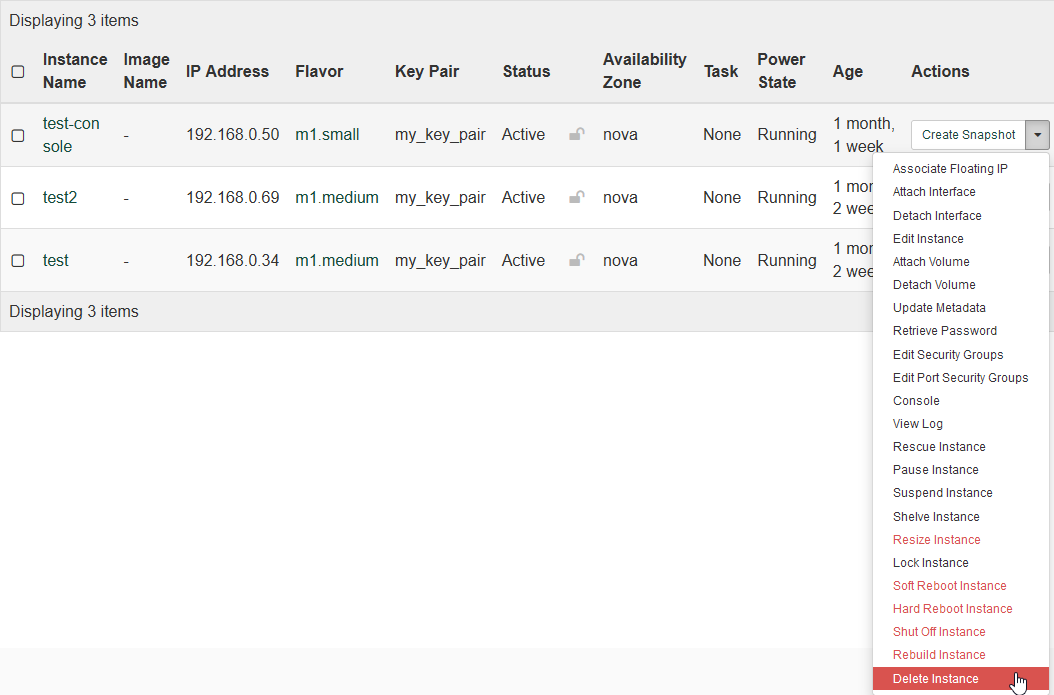1054x695 pixels.
Task: Choose Delete Instance from the menu
Action: (935, 679)
